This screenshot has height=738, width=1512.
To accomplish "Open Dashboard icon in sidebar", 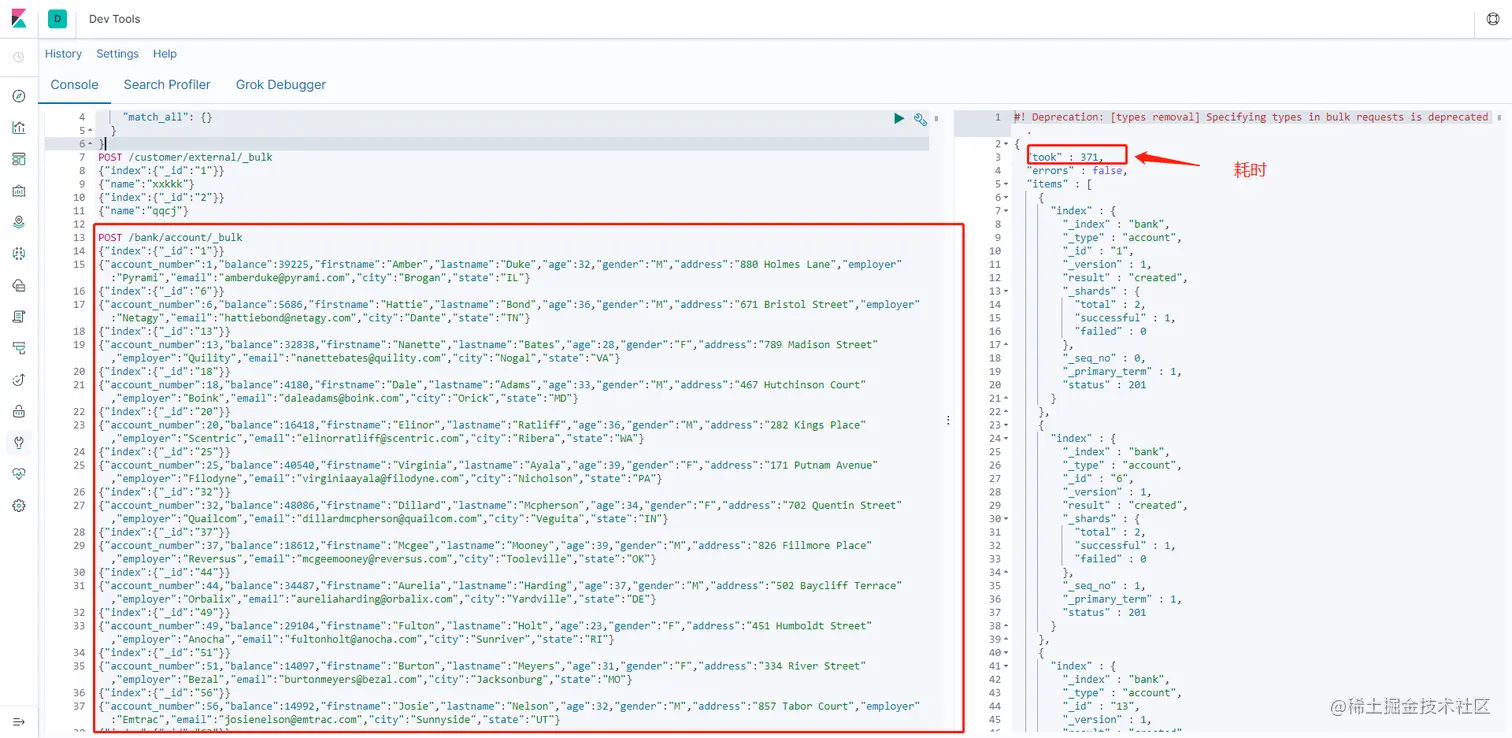I will (x=19, y=159).
